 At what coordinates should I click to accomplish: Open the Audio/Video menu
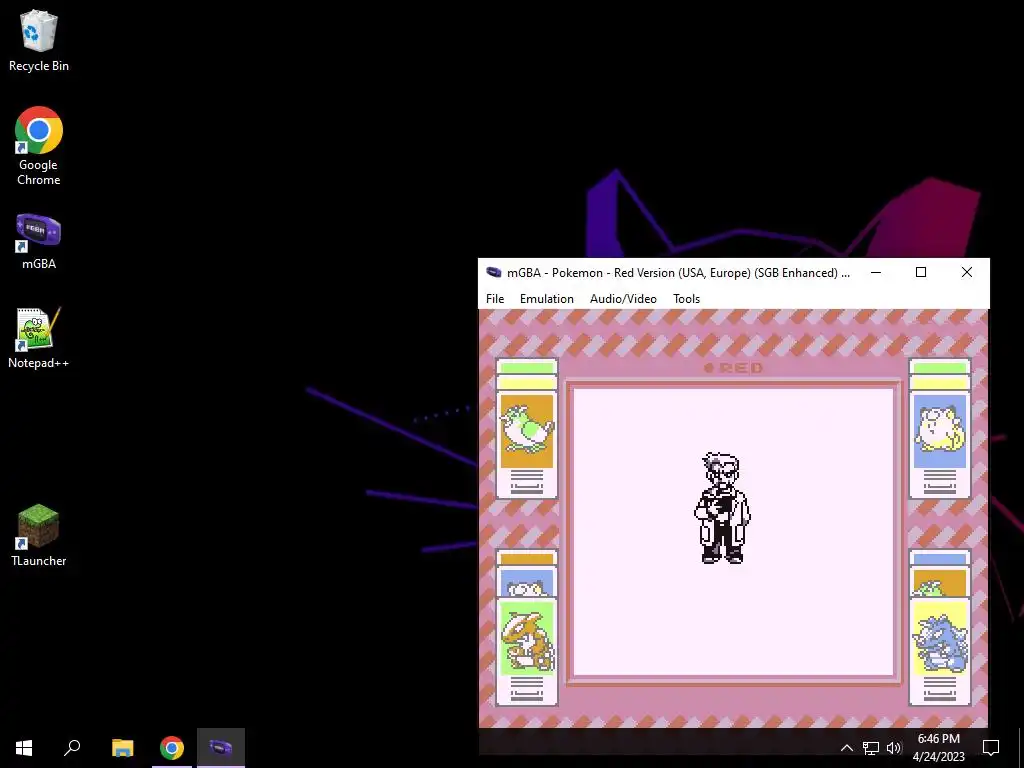point(623,298)
